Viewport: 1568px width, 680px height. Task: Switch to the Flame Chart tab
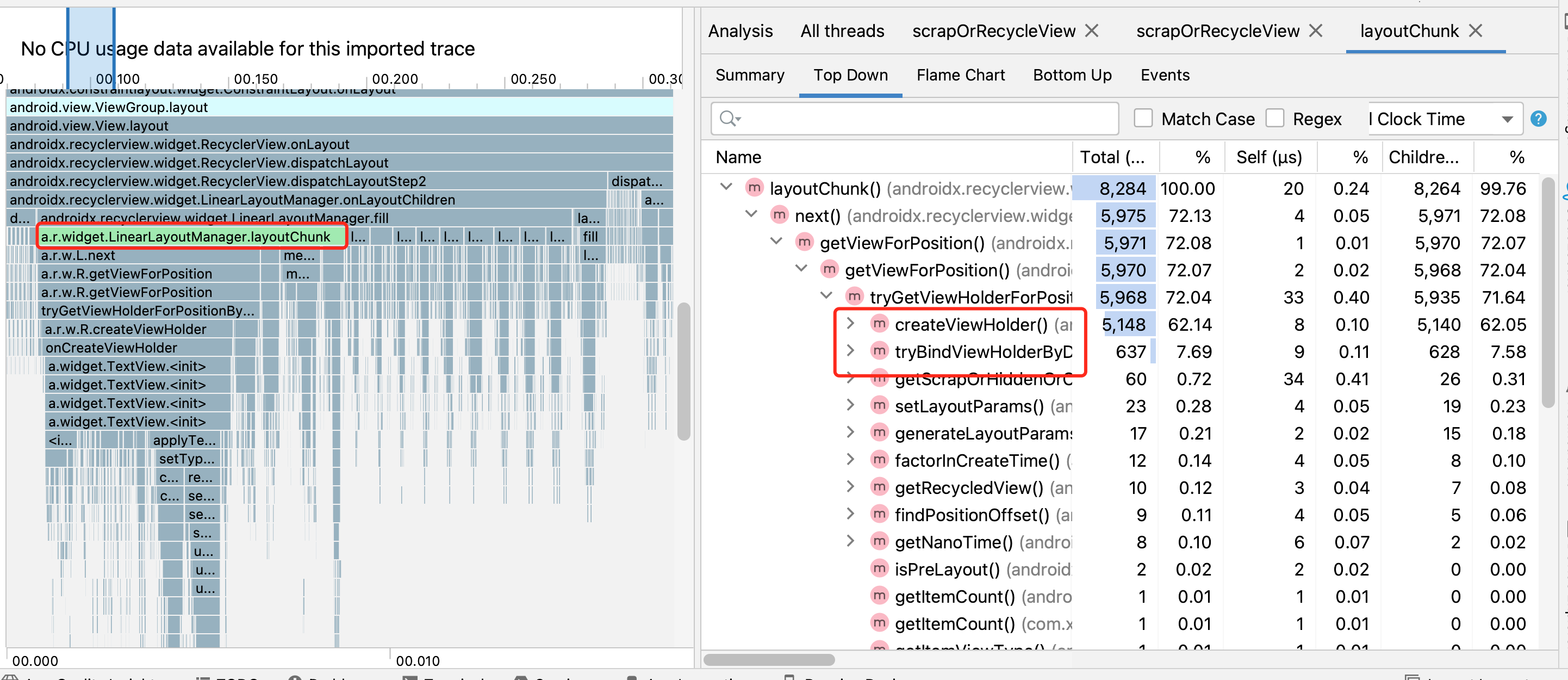pos(960,75)
